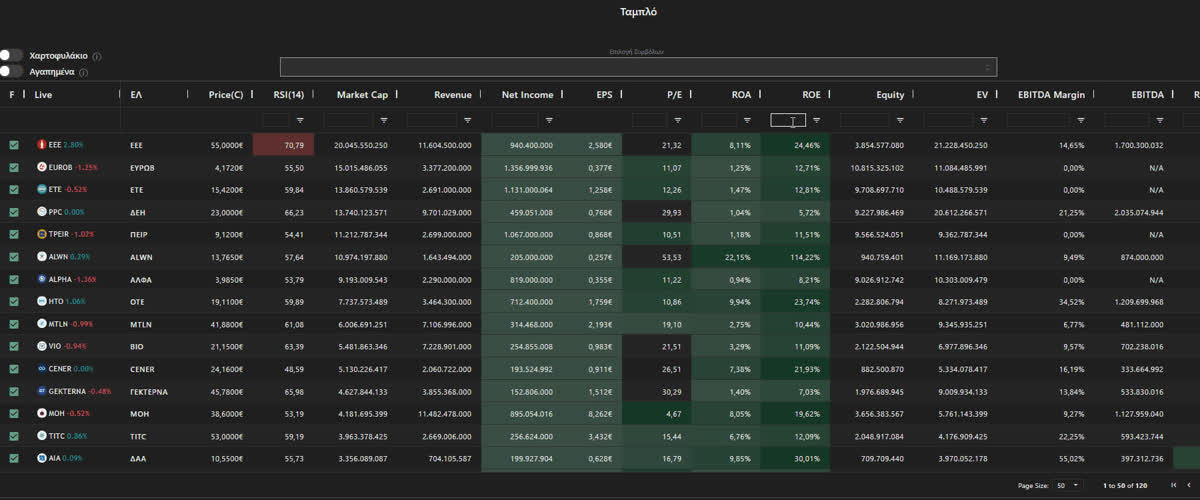Click ΓΕΚΤΕΡΝΑ in the ΕΛ column

(149, 391)
